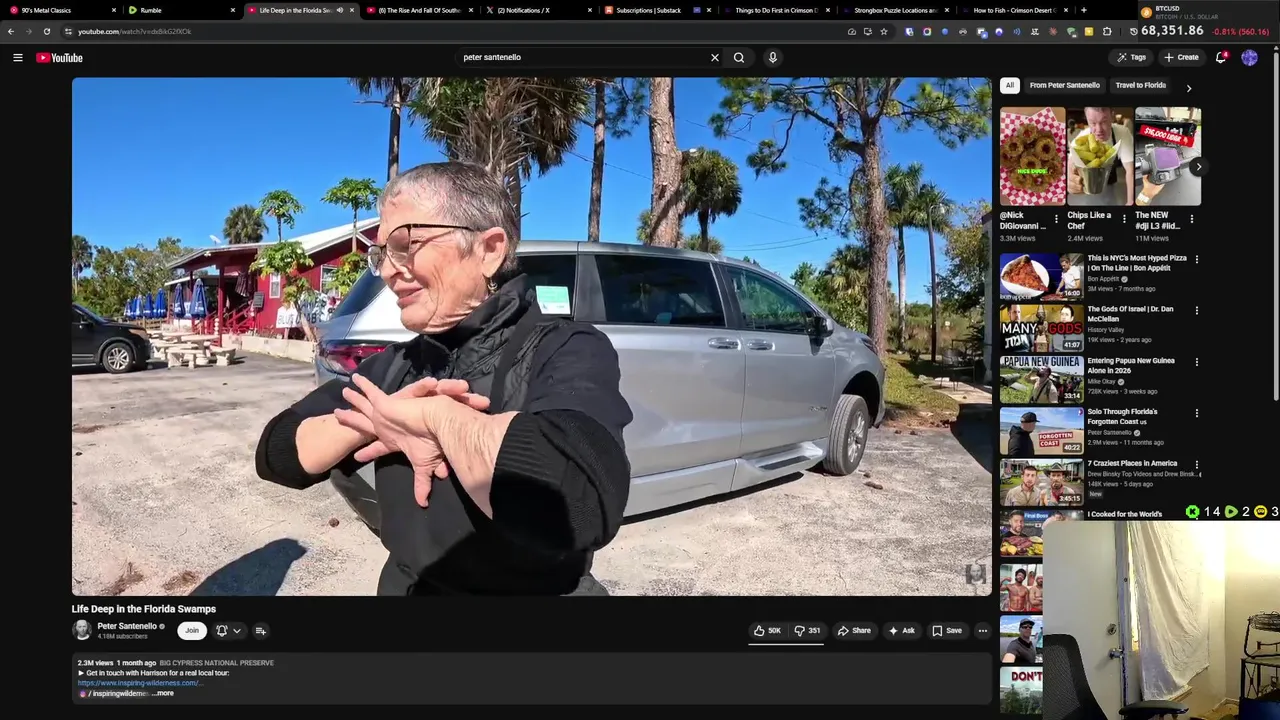Screen dimensions: 1280x720
Task: Open the YouTube guide hamburger menu
Action: tap(17, 57)
